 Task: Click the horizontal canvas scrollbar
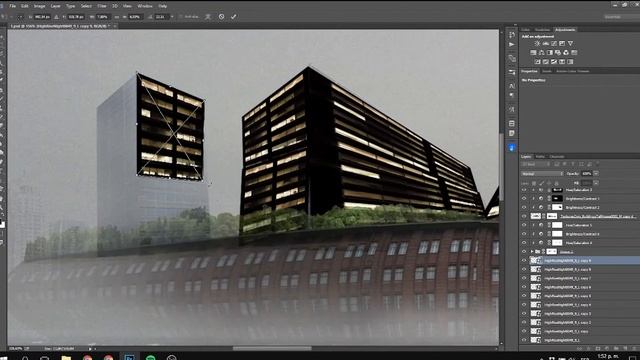tap(272, 349)
